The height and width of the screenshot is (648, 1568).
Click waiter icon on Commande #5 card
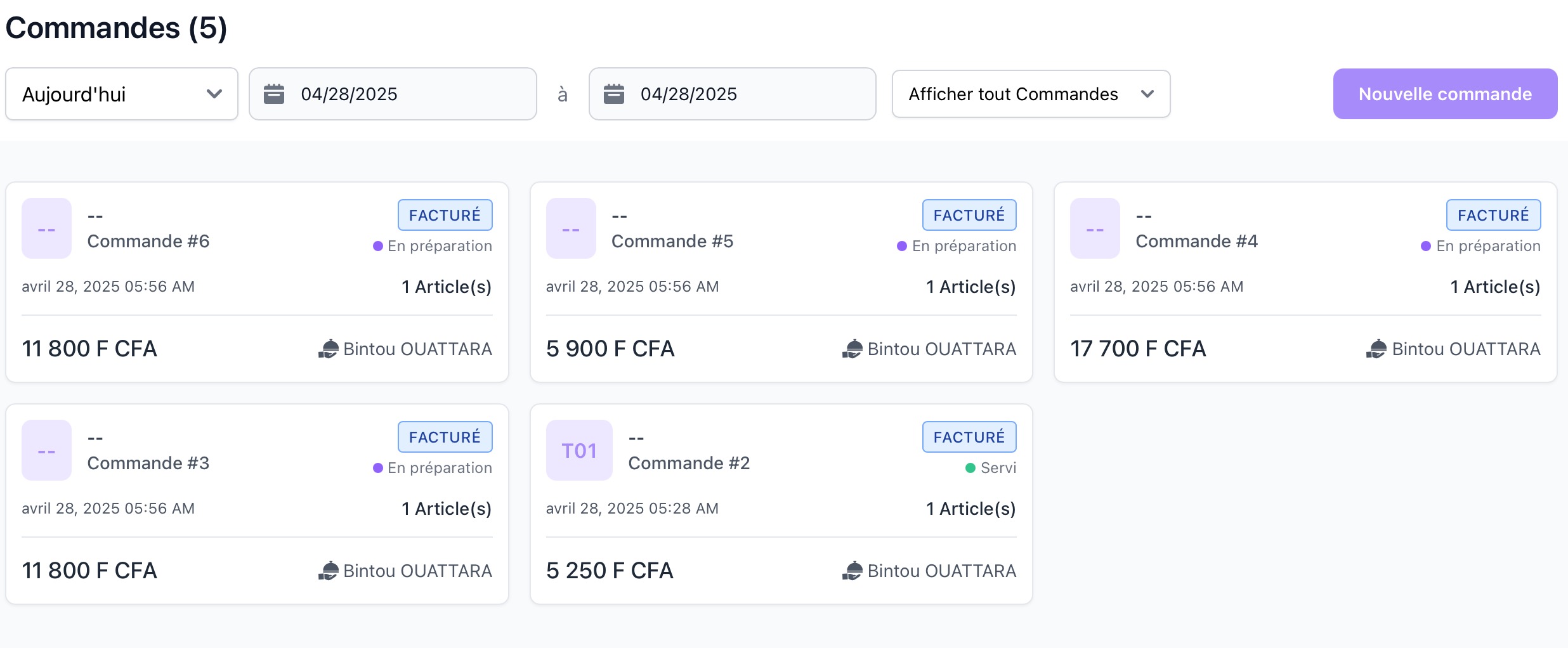tap(853, 349)
